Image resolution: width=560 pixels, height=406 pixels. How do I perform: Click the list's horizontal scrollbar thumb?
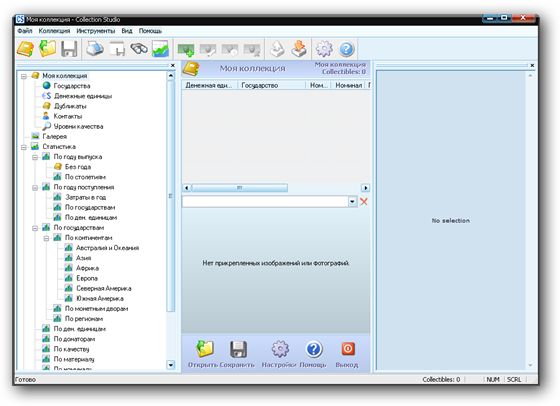click(240, 188)
